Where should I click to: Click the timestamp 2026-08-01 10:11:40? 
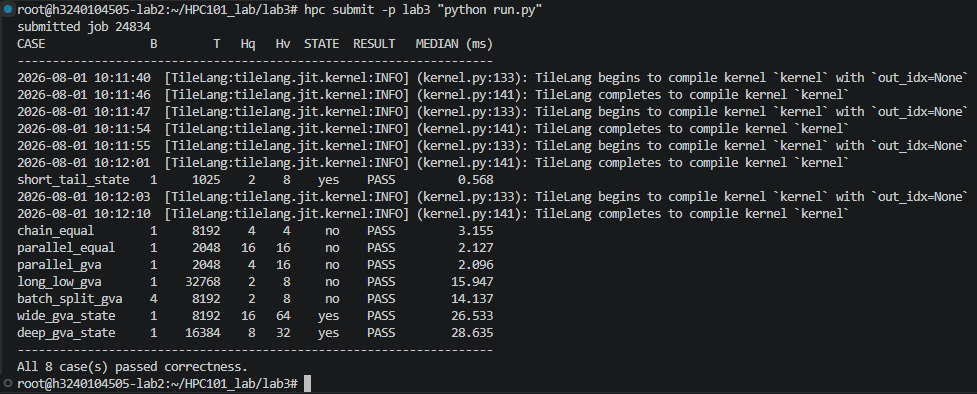click(84, 78)
